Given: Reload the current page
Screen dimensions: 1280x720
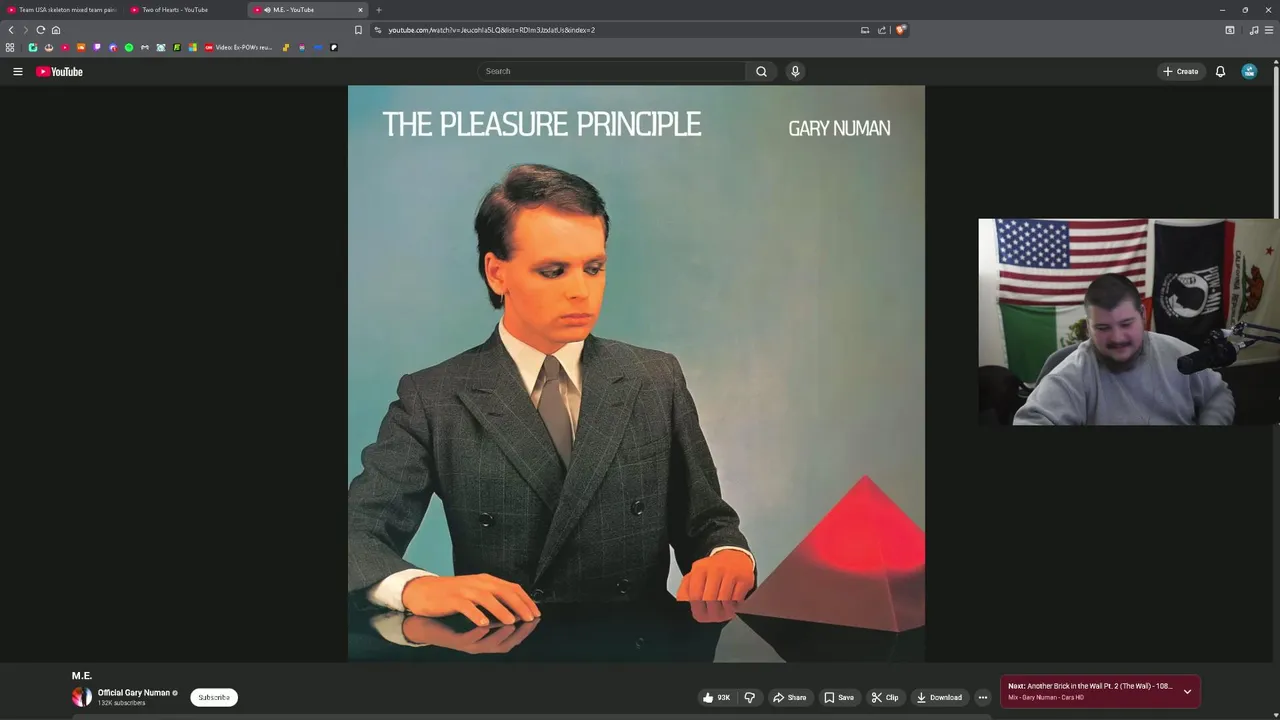Looking at the screenshot, I should pos(41,30).
